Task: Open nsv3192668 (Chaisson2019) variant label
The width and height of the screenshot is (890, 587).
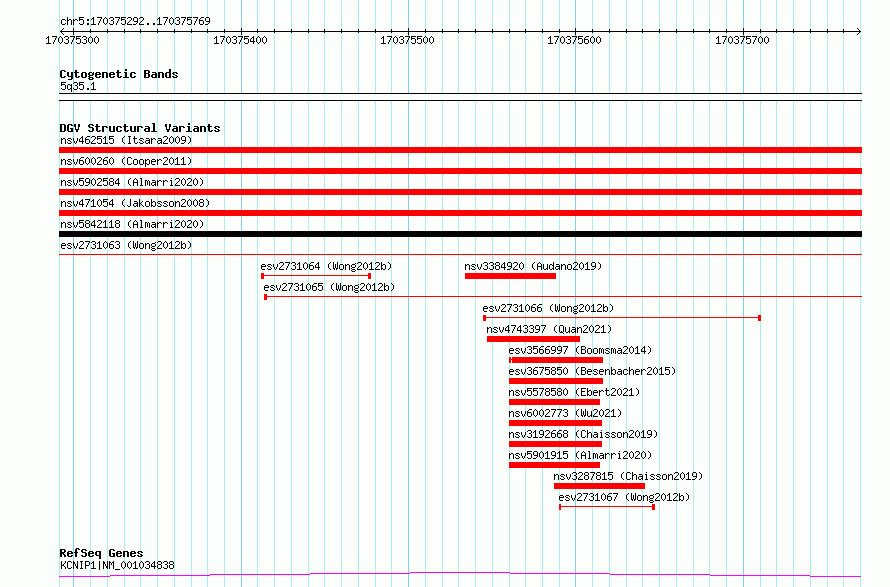Action: pos(583,434)
